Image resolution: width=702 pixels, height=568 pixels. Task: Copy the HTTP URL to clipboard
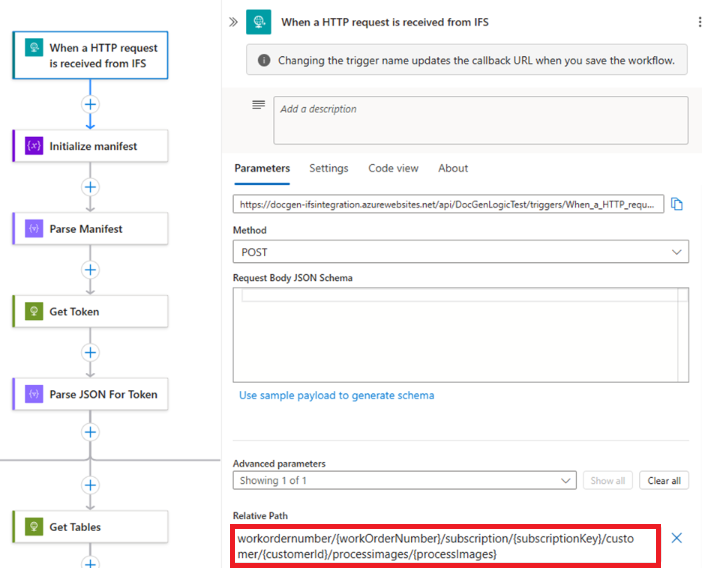tap(677, 204)
